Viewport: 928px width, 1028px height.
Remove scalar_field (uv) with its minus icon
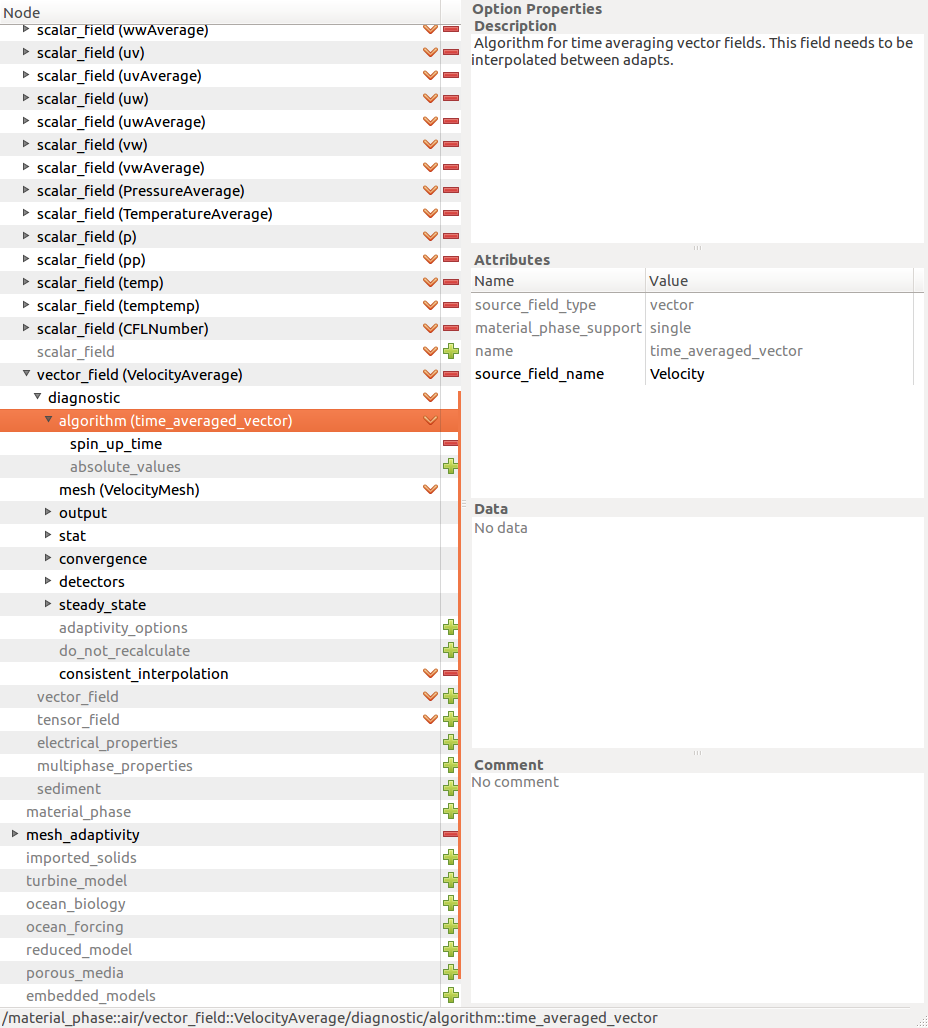[451, 52]
